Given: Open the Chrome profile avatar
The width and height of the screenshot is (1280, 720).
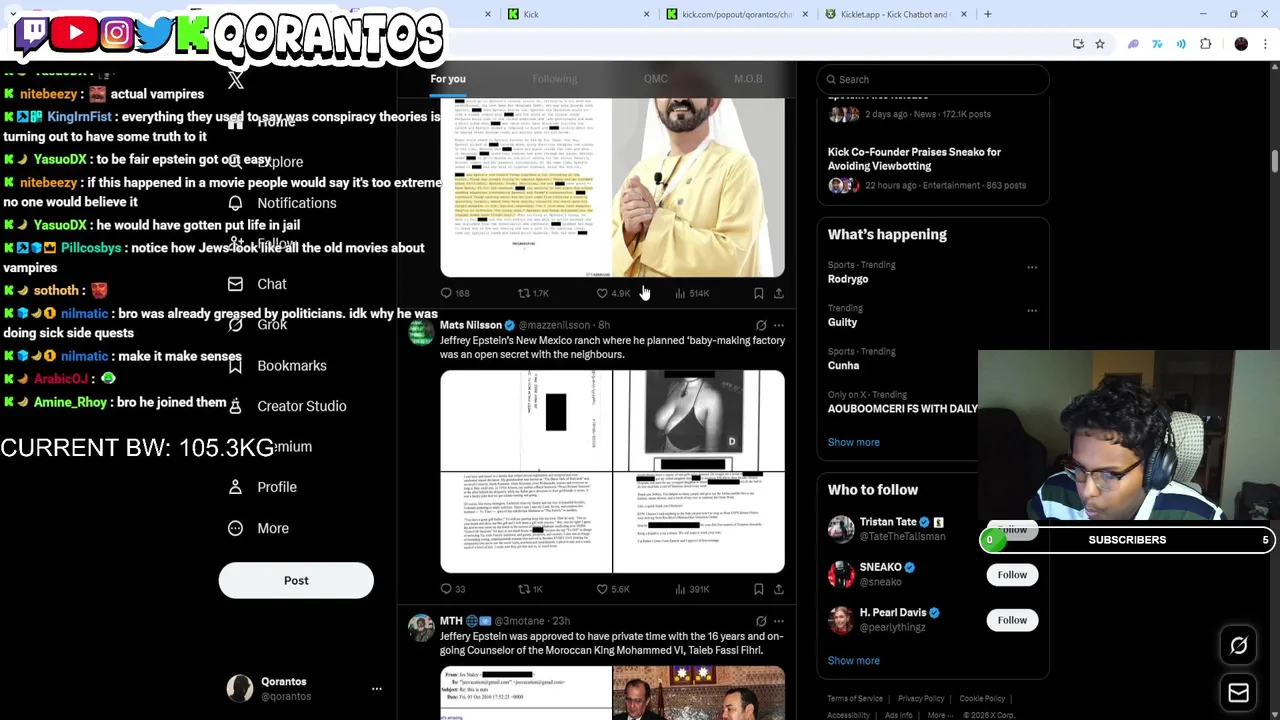Looking at the screenshot, I should pos(1241,44).
